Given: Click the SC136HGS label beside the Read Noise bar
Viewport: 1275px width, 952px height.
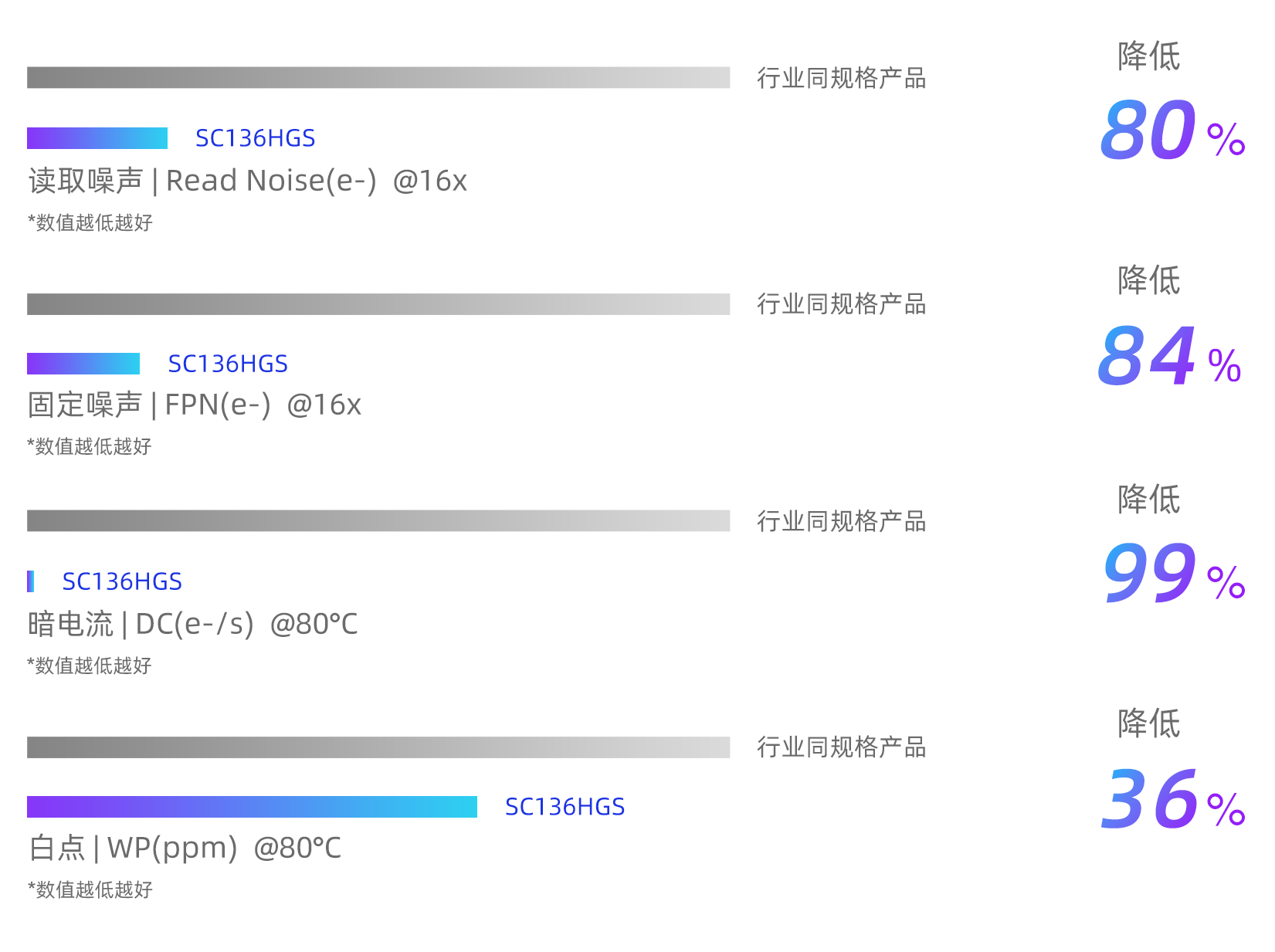Looking at the screenshot, I should pos(255,138).
